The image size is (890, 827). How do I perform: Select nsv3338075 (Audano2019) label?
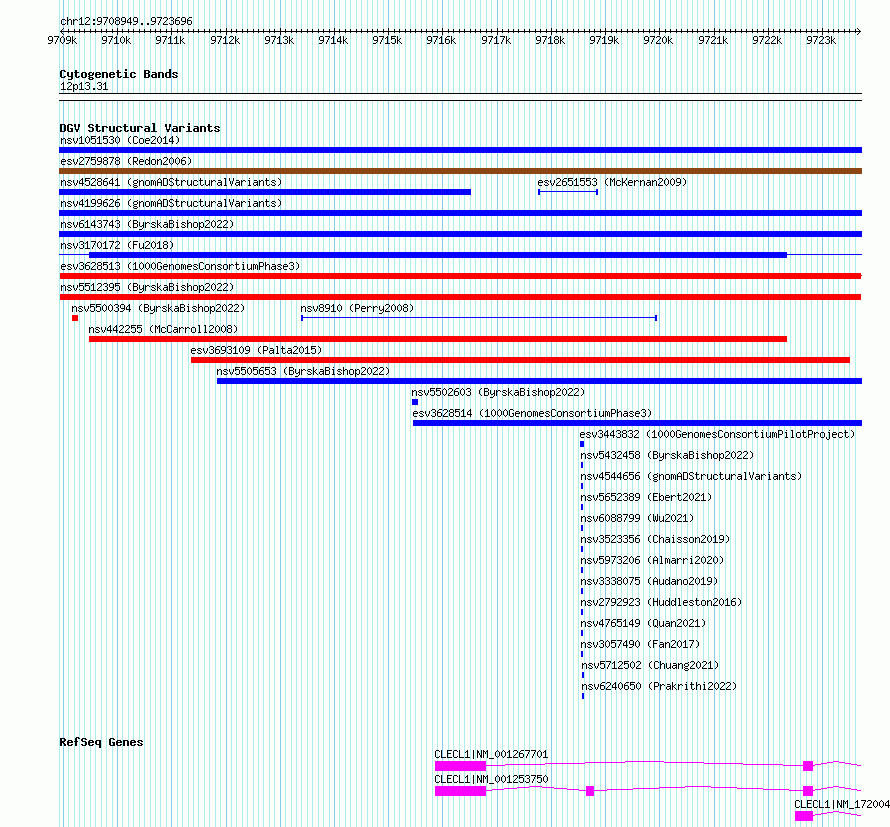pyautogui.click(x=649, y=581)
